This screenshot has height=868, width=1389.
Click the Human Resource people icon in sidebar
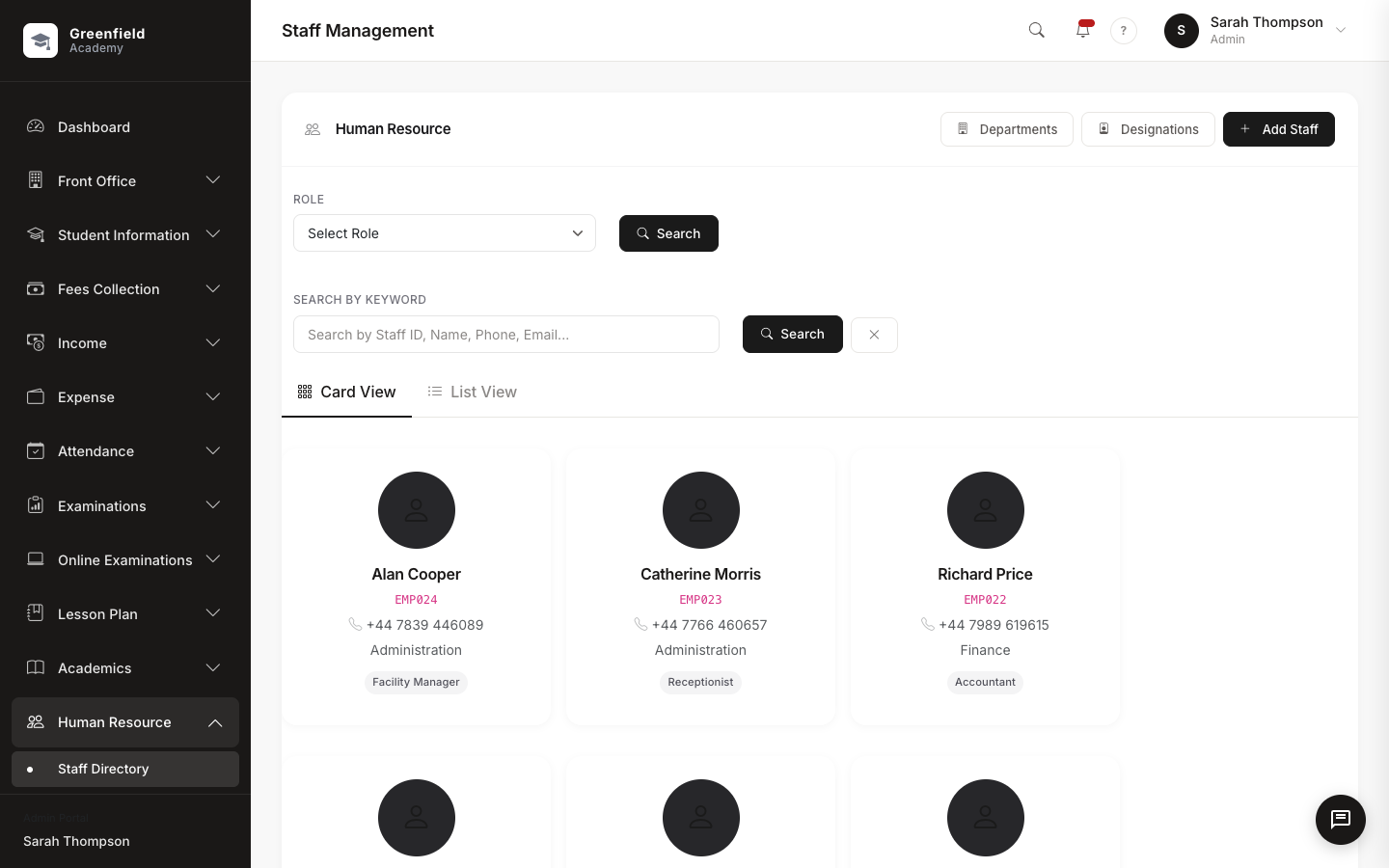pyautogui.click(x=36, y=721)
